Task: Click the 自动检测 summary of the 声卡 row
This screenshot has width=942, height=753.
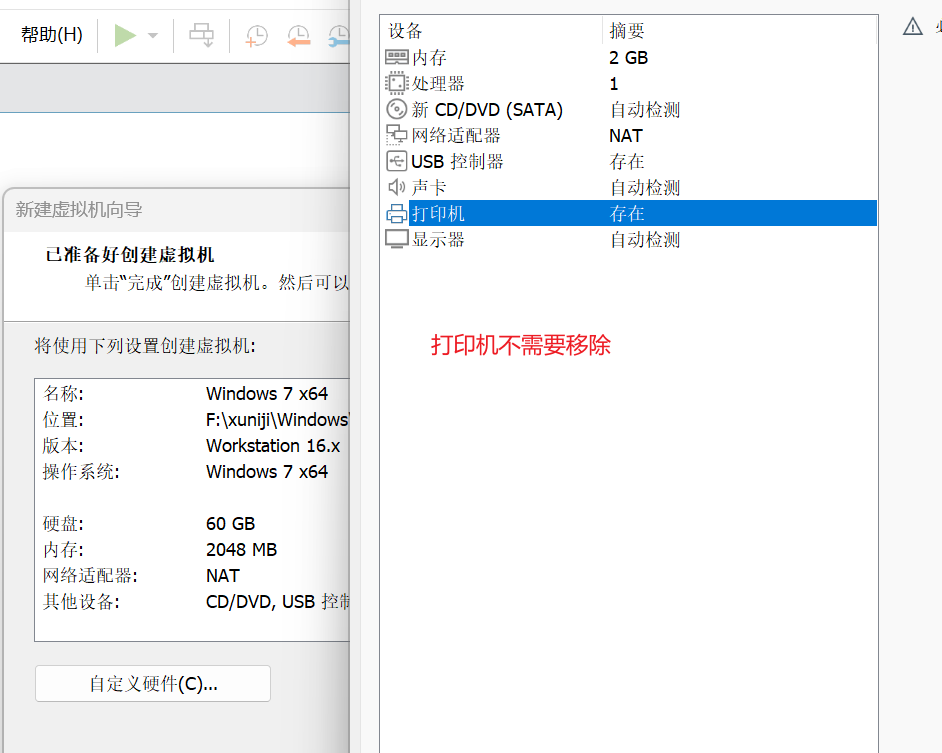Action: (x=645, y=187)
